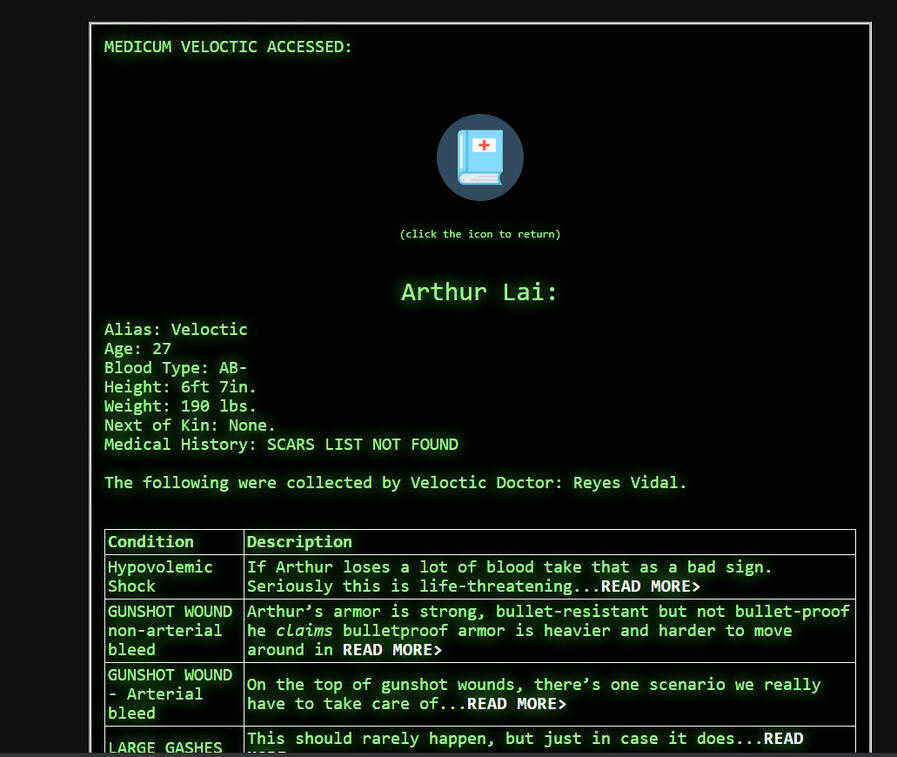Click the Condition column header
This screenshot has height=757, width=897.
coord(151,542)
